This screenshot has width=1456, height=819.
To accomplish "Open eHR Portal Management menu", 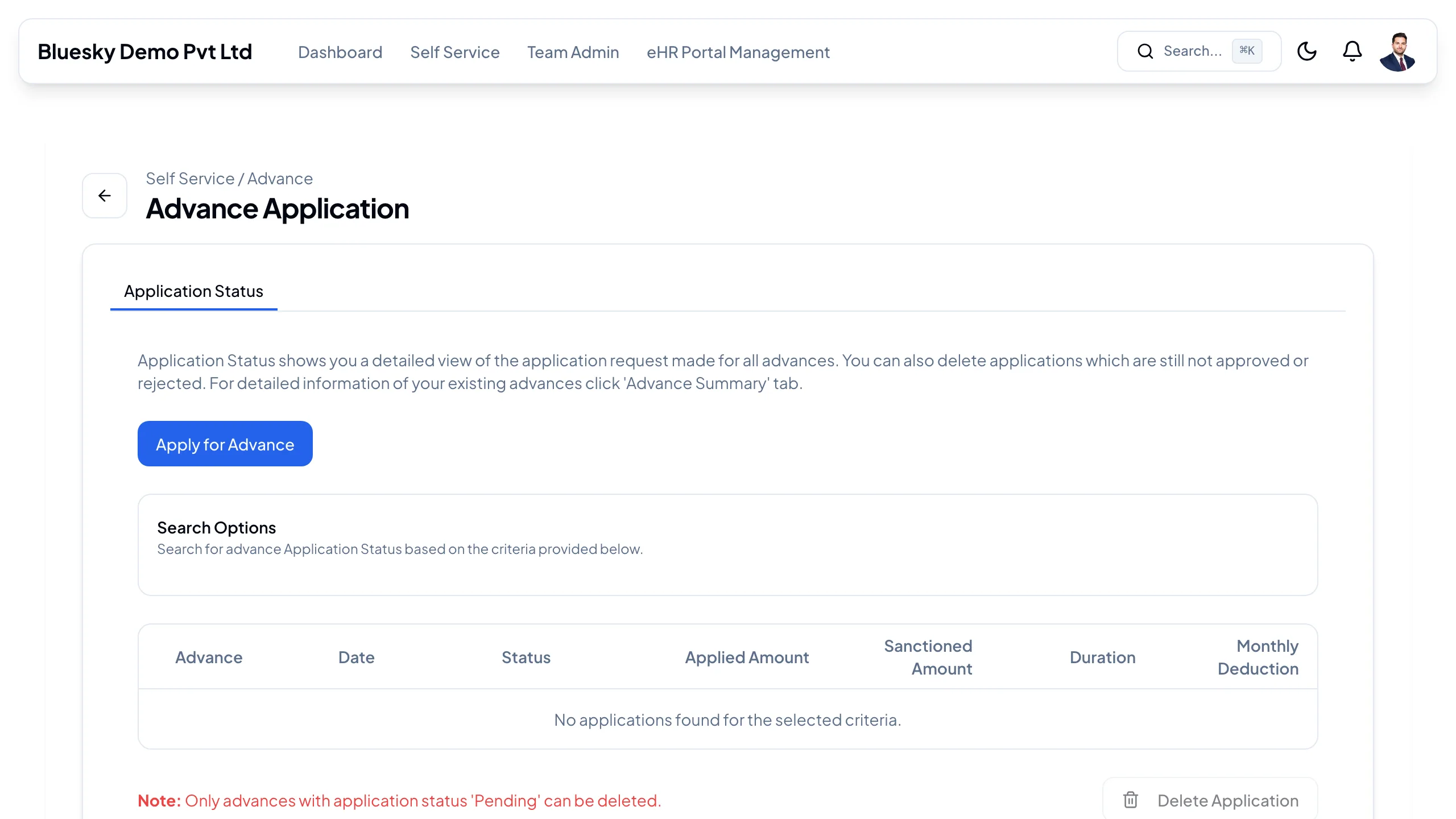I will tap(738, 52).
